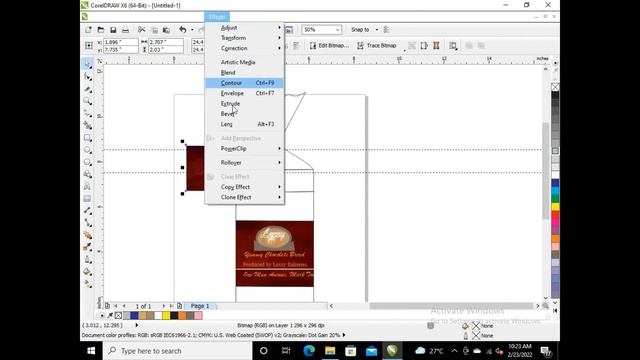The image size is (640, 360).
Task: Select the Drop Shadow tool
Action: coord(87,235)
